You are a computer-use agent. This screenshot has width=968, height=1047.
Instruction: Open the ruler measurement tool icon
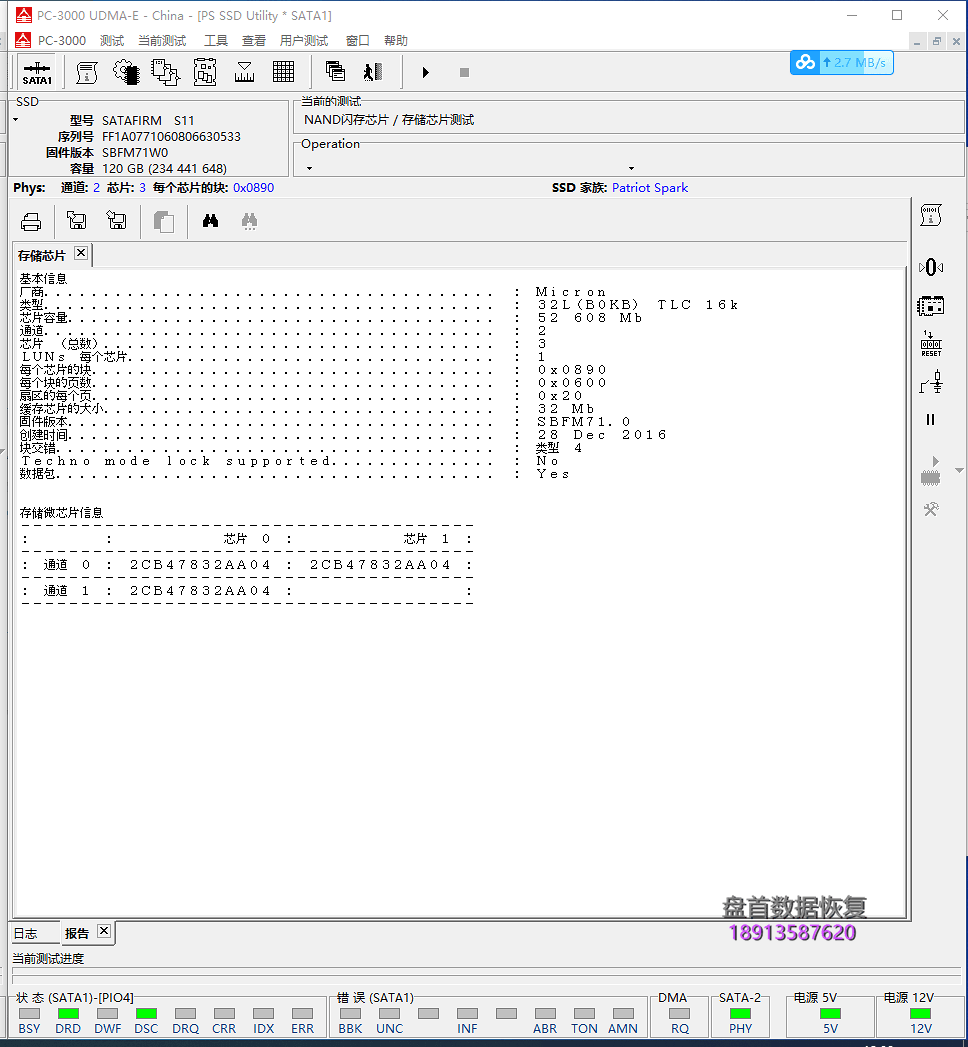pos(244,72)
